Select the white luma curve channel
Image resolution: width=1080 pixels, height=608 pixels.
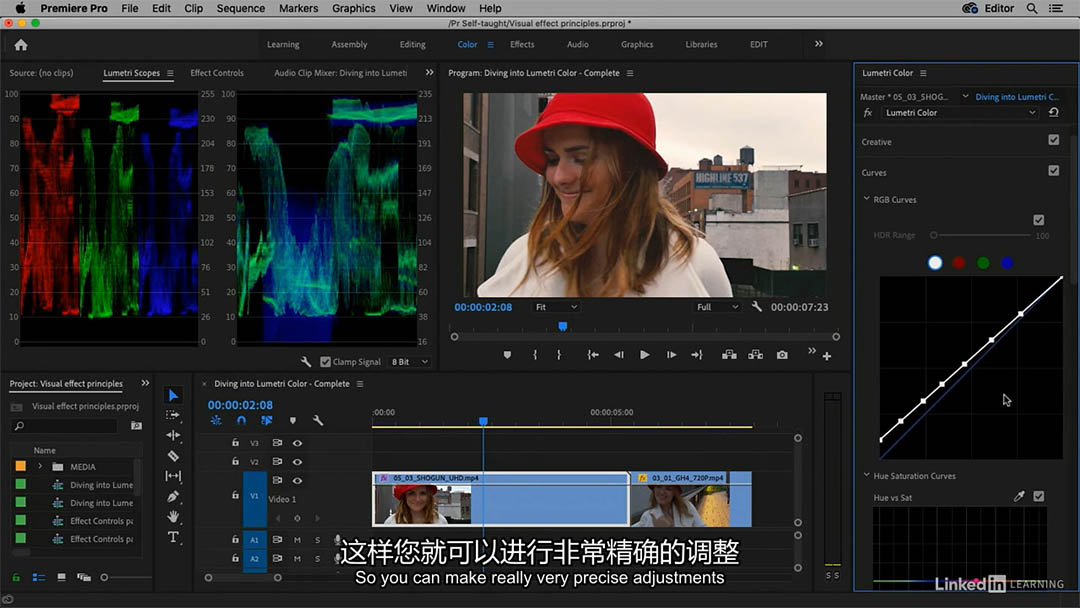[x=935, y=262]
